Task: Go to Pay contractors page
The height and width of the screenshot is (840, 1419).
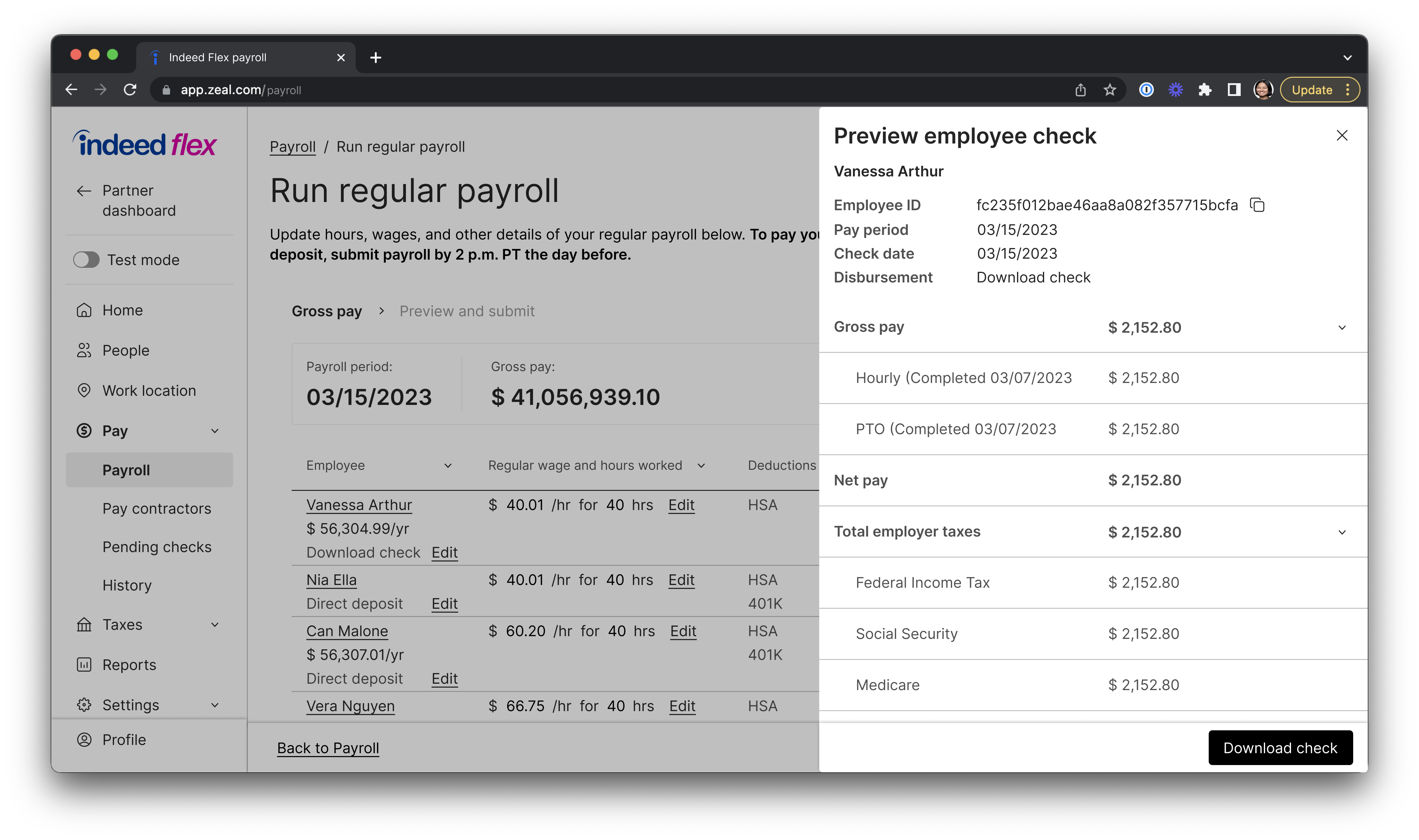Action: (157, 509)
